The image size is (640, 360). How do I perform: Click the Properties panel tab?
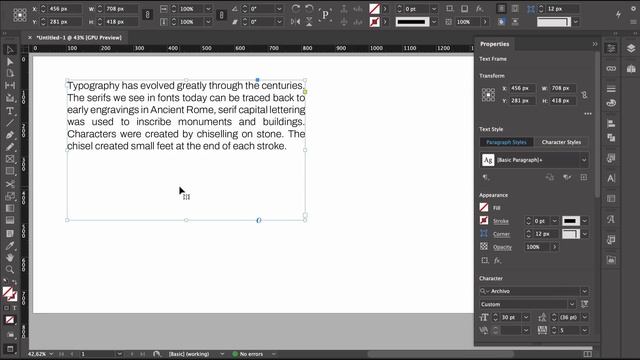(494, 44)
